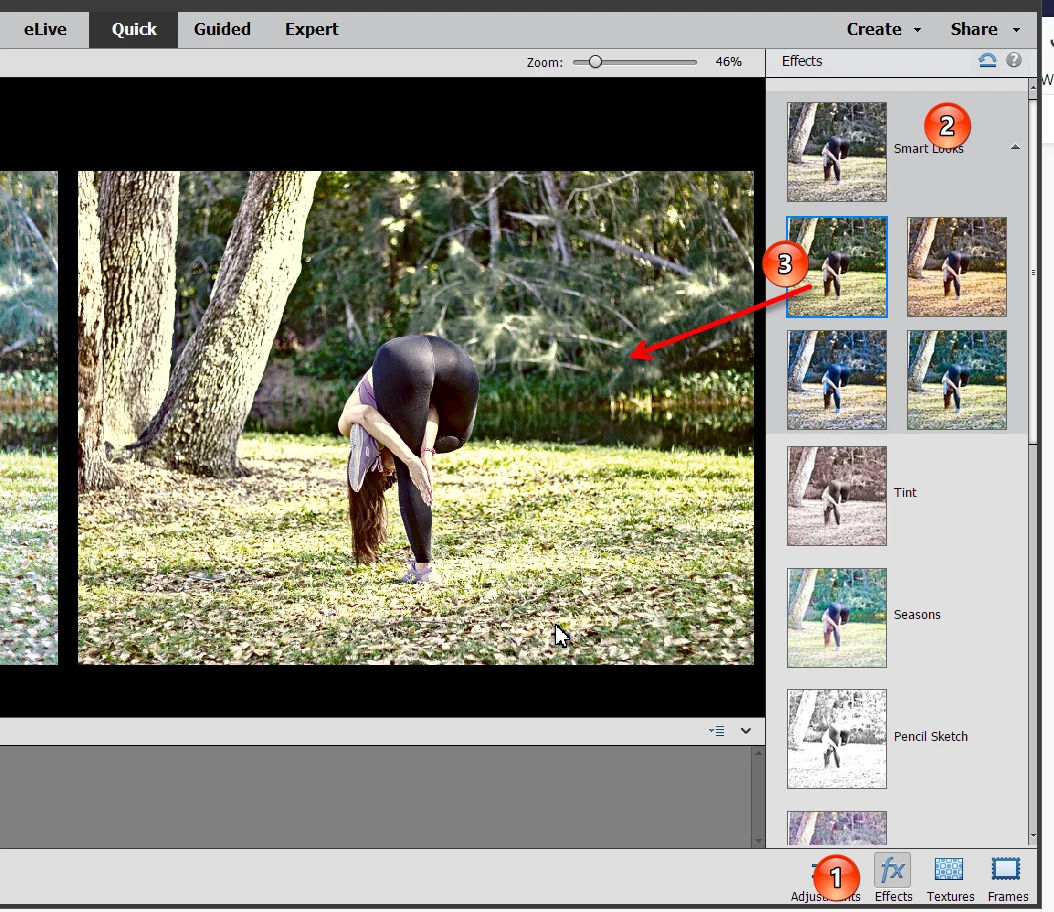Click the After preview photo on canvas
Image resolution: width=1054 pixels, height=912 pixels.
click(x=415, y=417)
